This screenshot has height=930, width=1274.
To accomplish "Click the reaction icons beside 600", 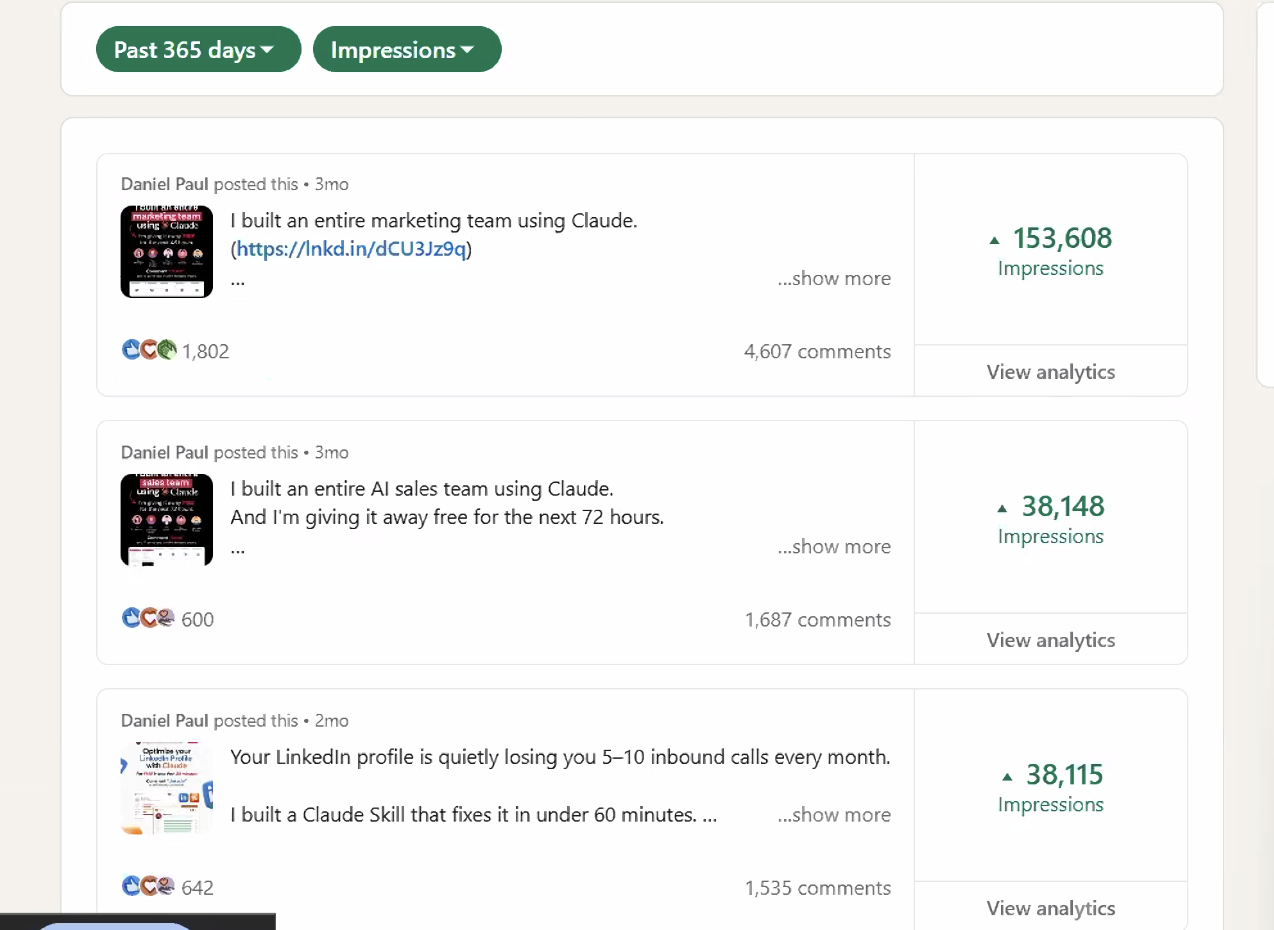I will [149, 619].
